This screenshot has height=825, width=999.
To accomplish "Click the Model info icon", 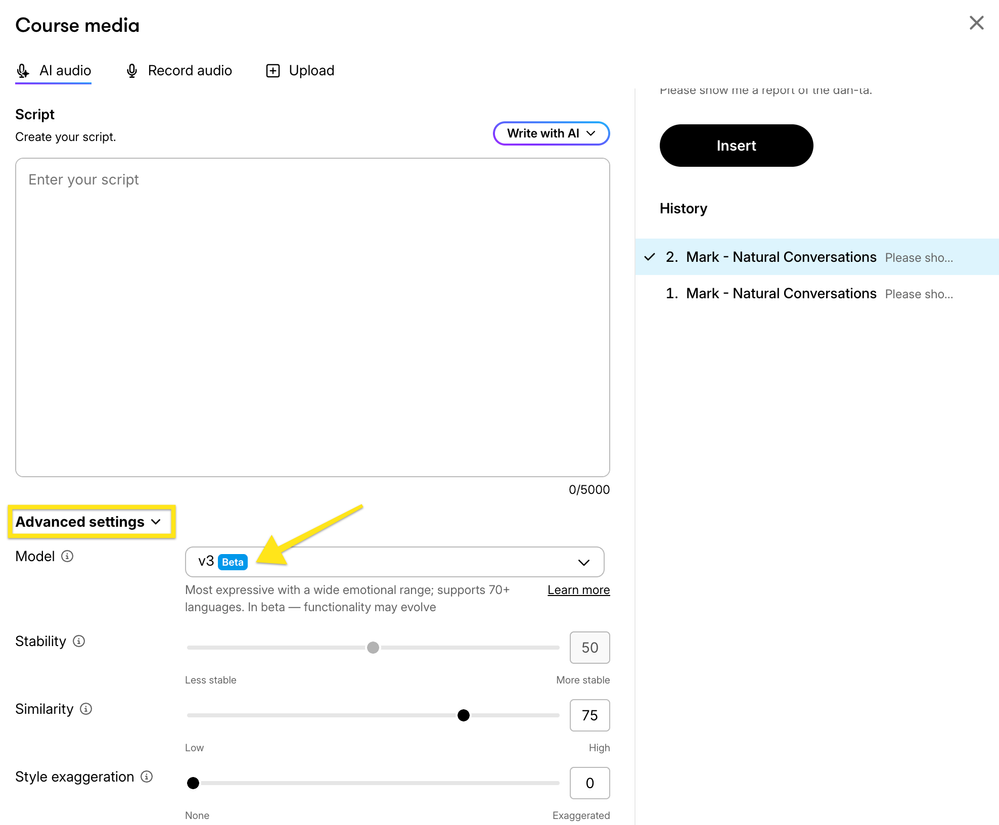I will click(67, 557).
